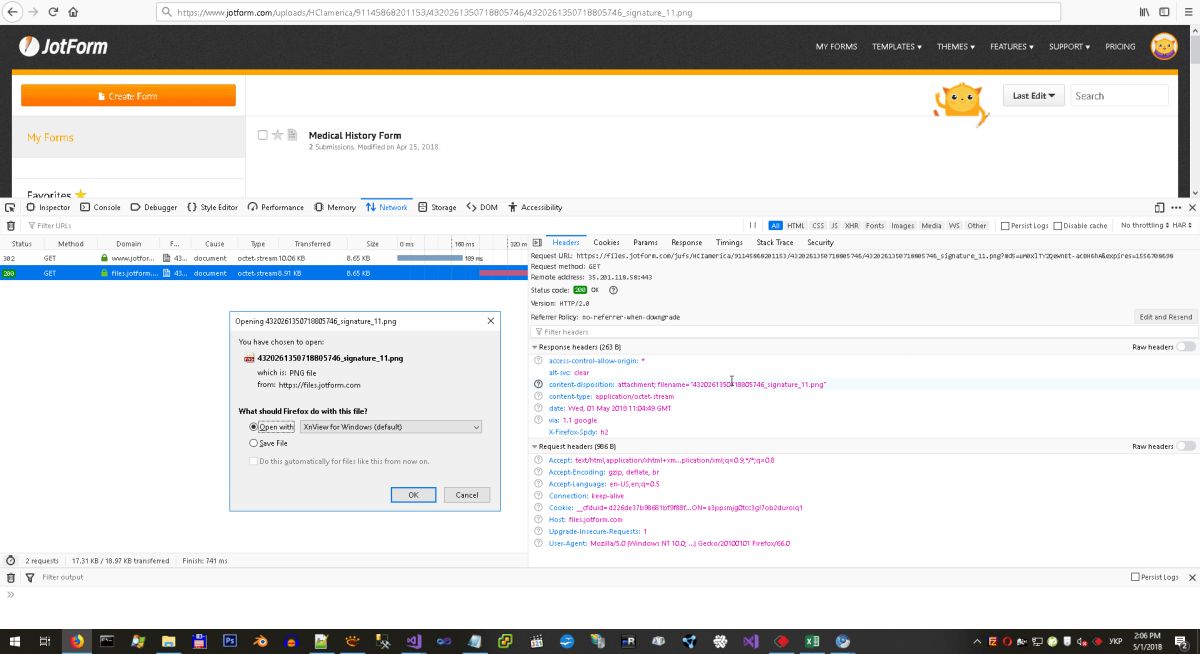Click the Pricing link
Screen dimensions: 1200x654
click(1120, 46)
